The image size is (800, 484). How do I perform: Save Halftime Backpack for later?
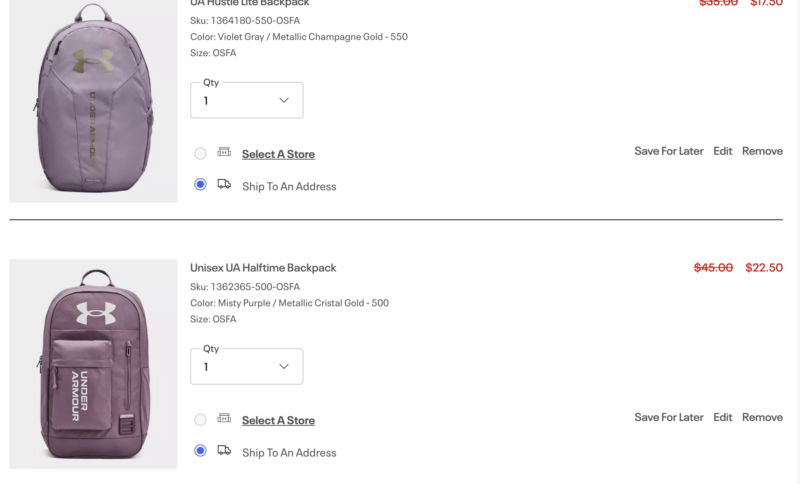(x=668, y=417)
